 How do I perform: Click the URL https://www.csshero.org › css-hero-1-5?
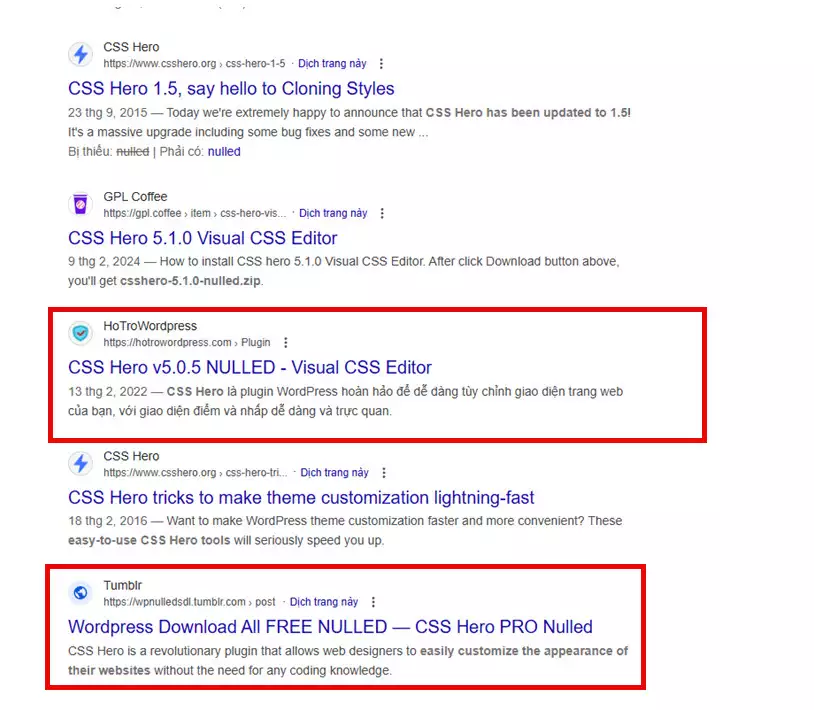tap(194, 63)
